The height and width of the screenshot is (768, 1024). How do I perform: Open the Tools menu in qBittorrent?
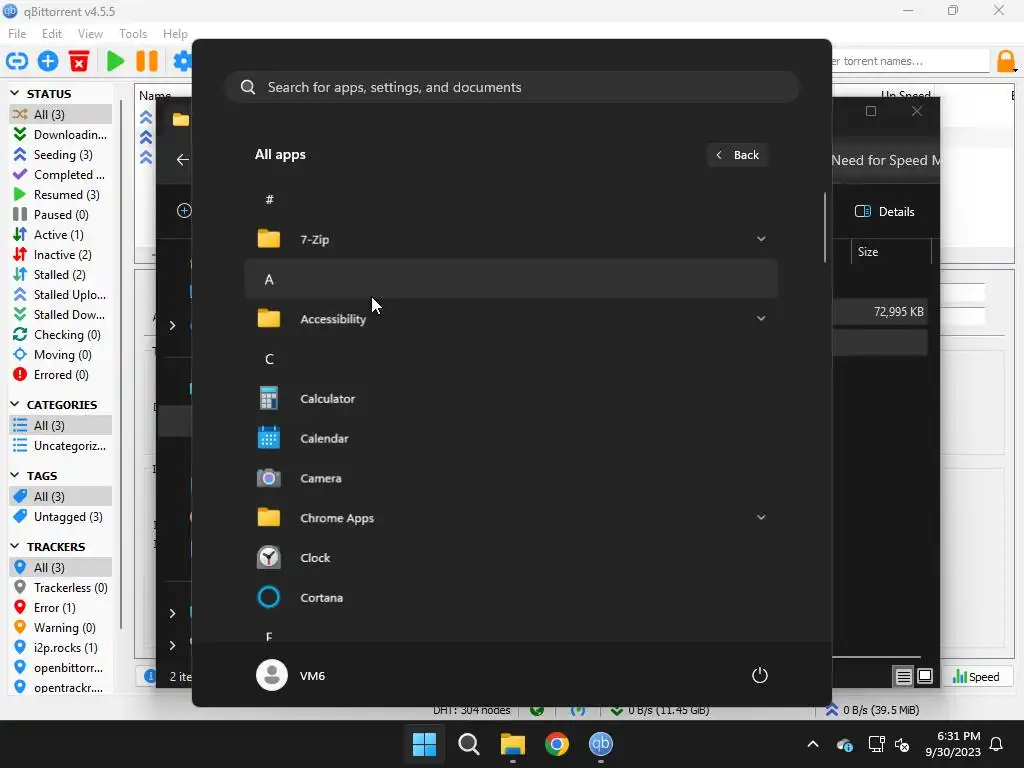(x=133, y=34)
